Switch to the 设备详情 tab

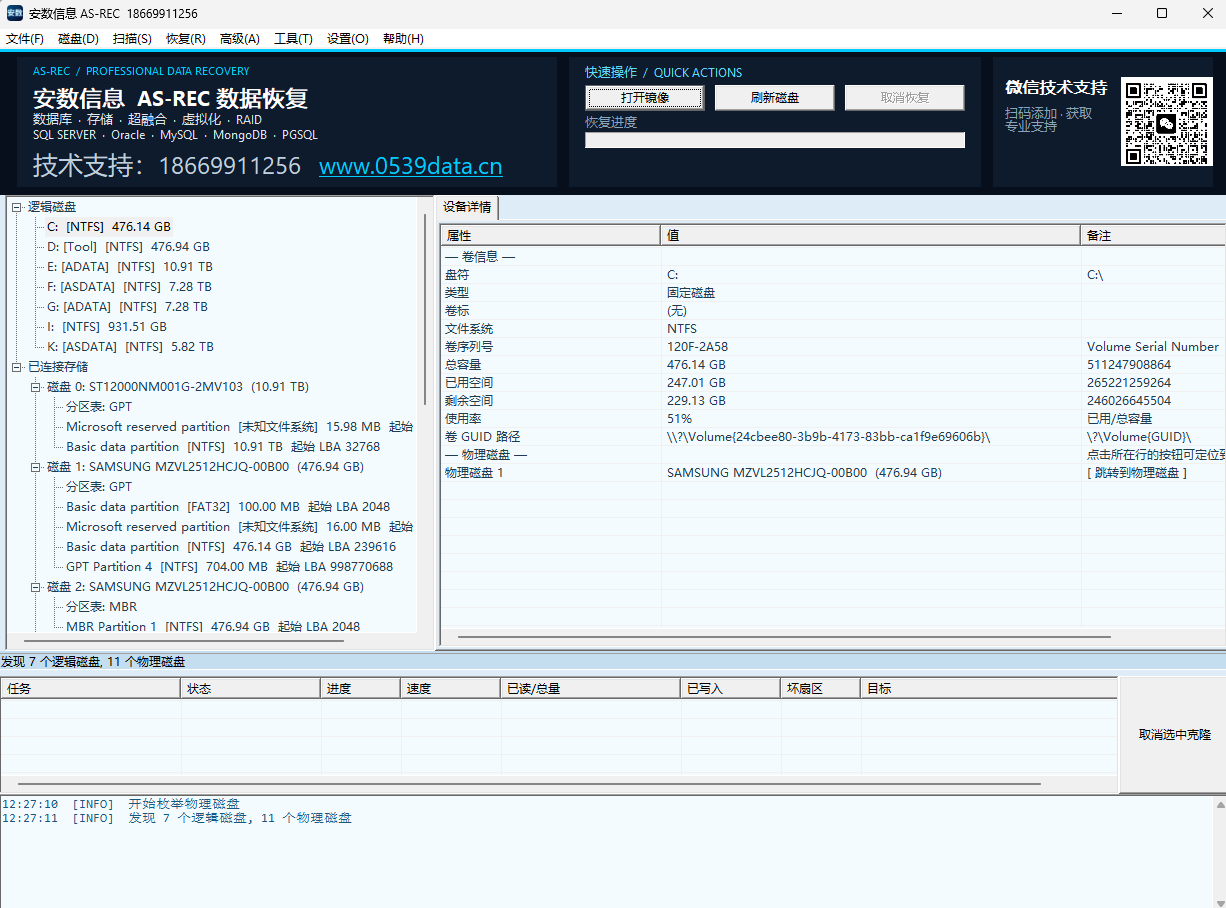tap(468, 208)
